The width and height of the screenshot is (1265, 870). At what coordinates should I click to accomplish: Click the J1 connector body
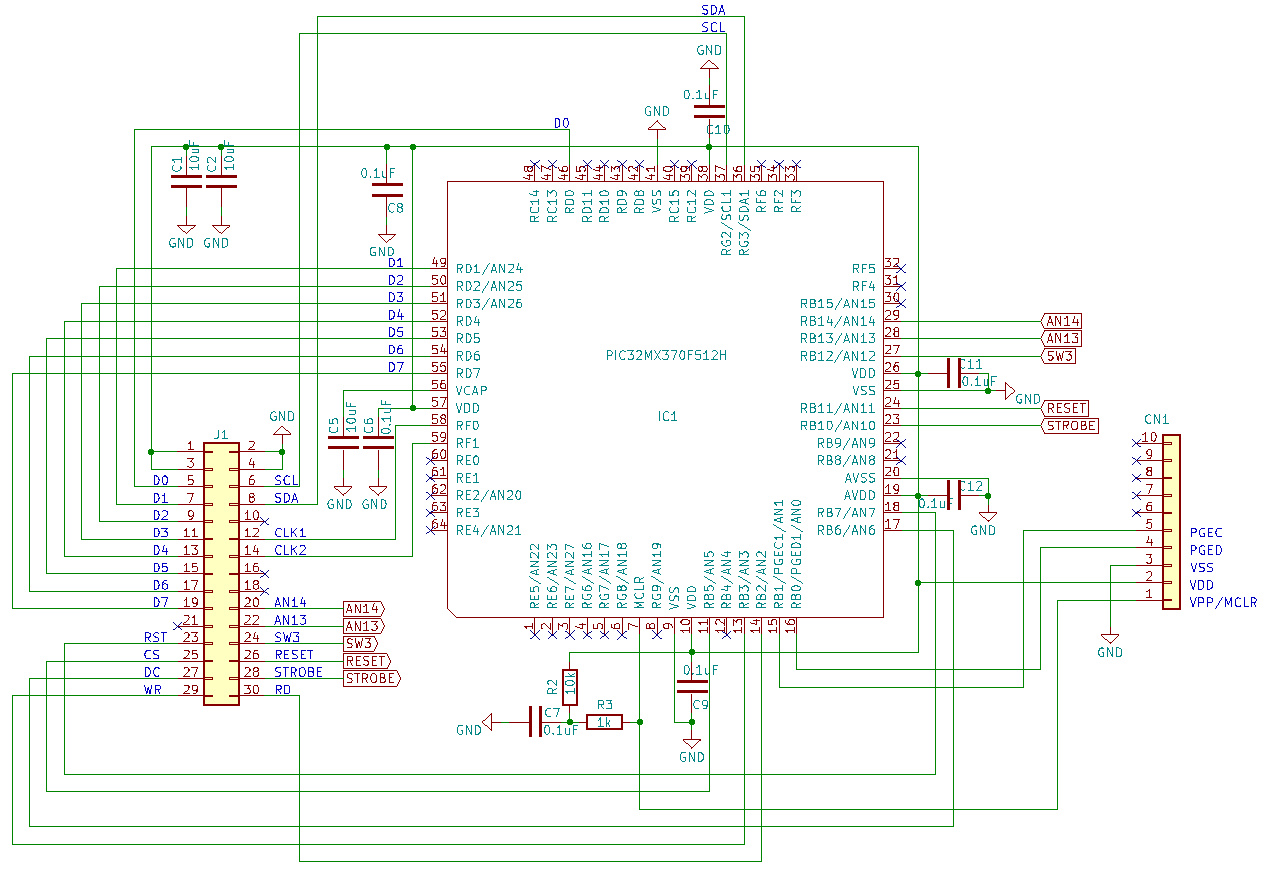coord(221,572)
